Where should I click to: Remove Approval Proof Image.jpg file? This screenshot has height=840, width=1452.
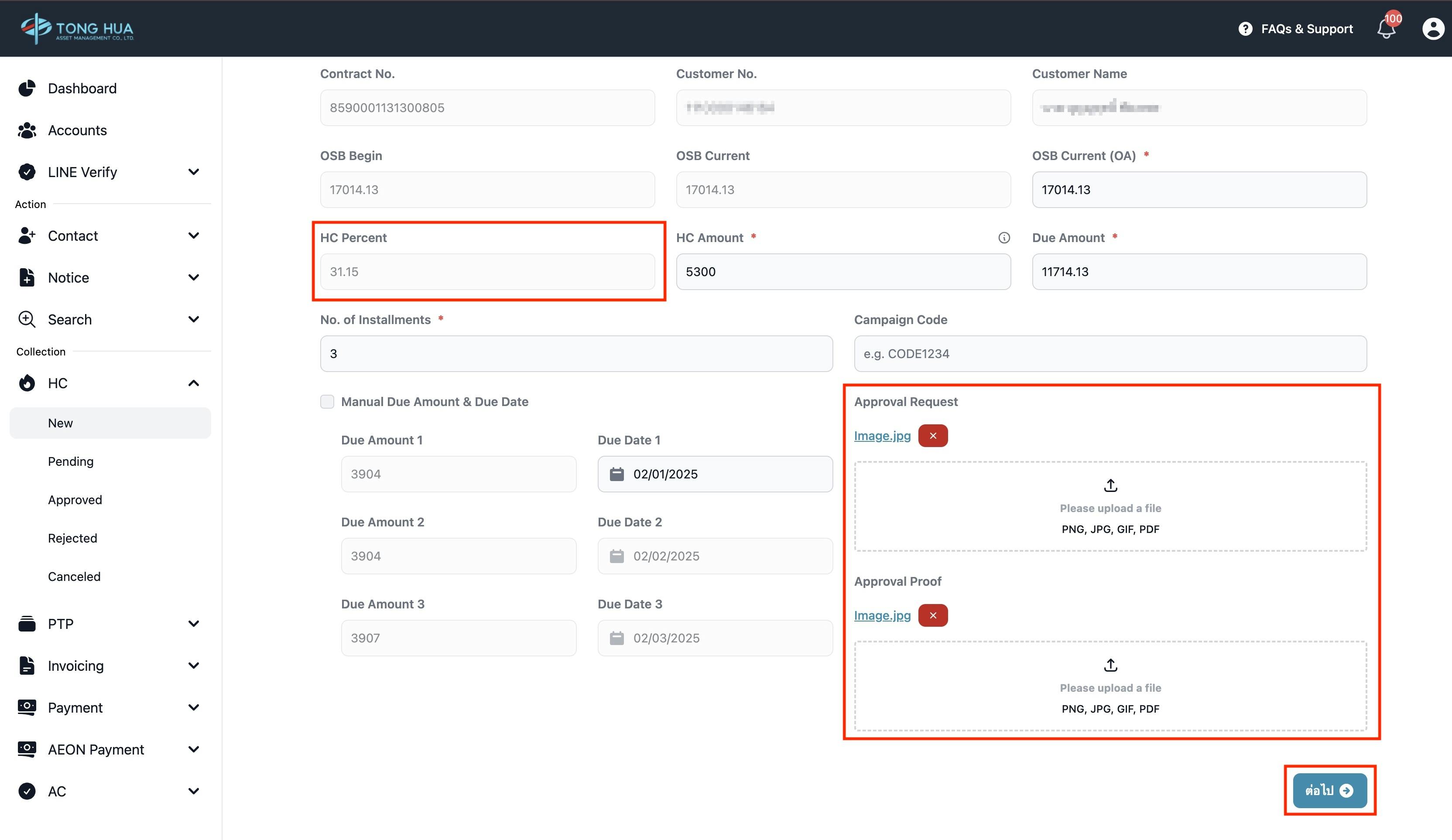933,615
